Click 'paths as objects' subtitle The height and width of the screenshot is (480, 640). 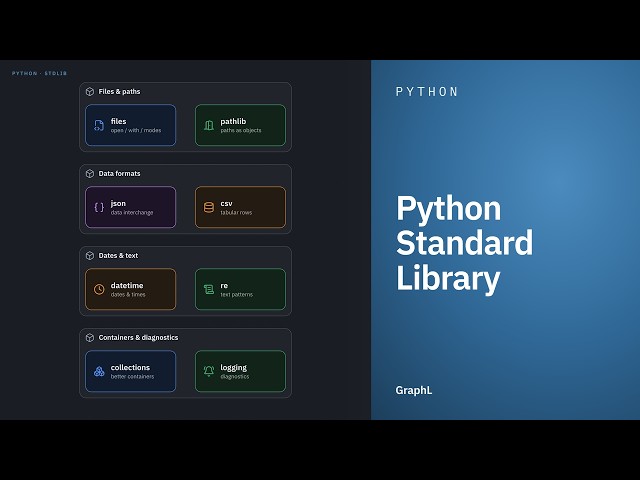[241, 131]
